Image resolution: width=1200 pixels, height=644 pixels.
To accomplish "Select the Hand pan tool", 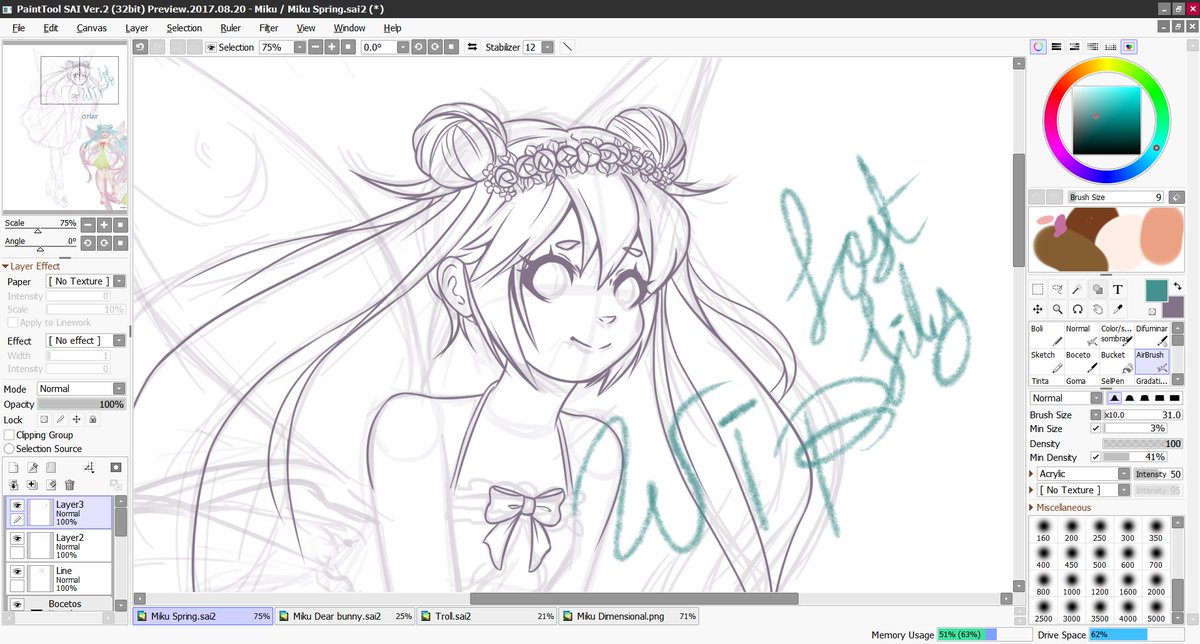I will (x=1098, y=309).
